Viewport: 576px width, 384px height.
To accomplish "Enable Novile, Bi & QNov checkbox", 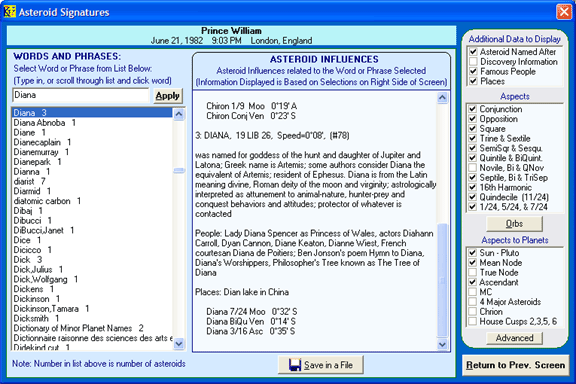I will 473,168.
